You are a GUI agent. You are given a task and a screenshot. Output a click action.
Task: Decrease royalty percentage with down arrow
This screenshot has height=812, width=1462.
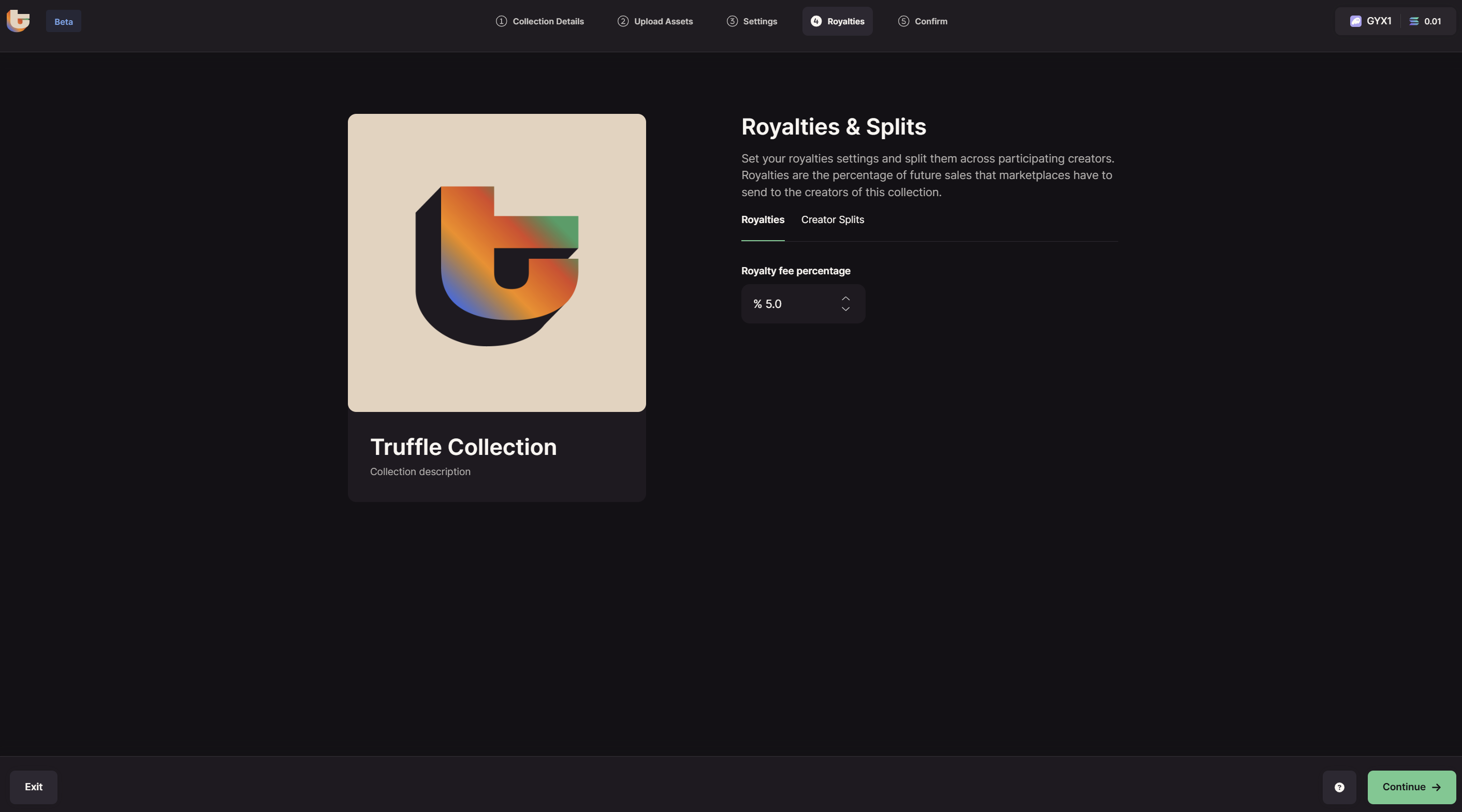(845, 309)
